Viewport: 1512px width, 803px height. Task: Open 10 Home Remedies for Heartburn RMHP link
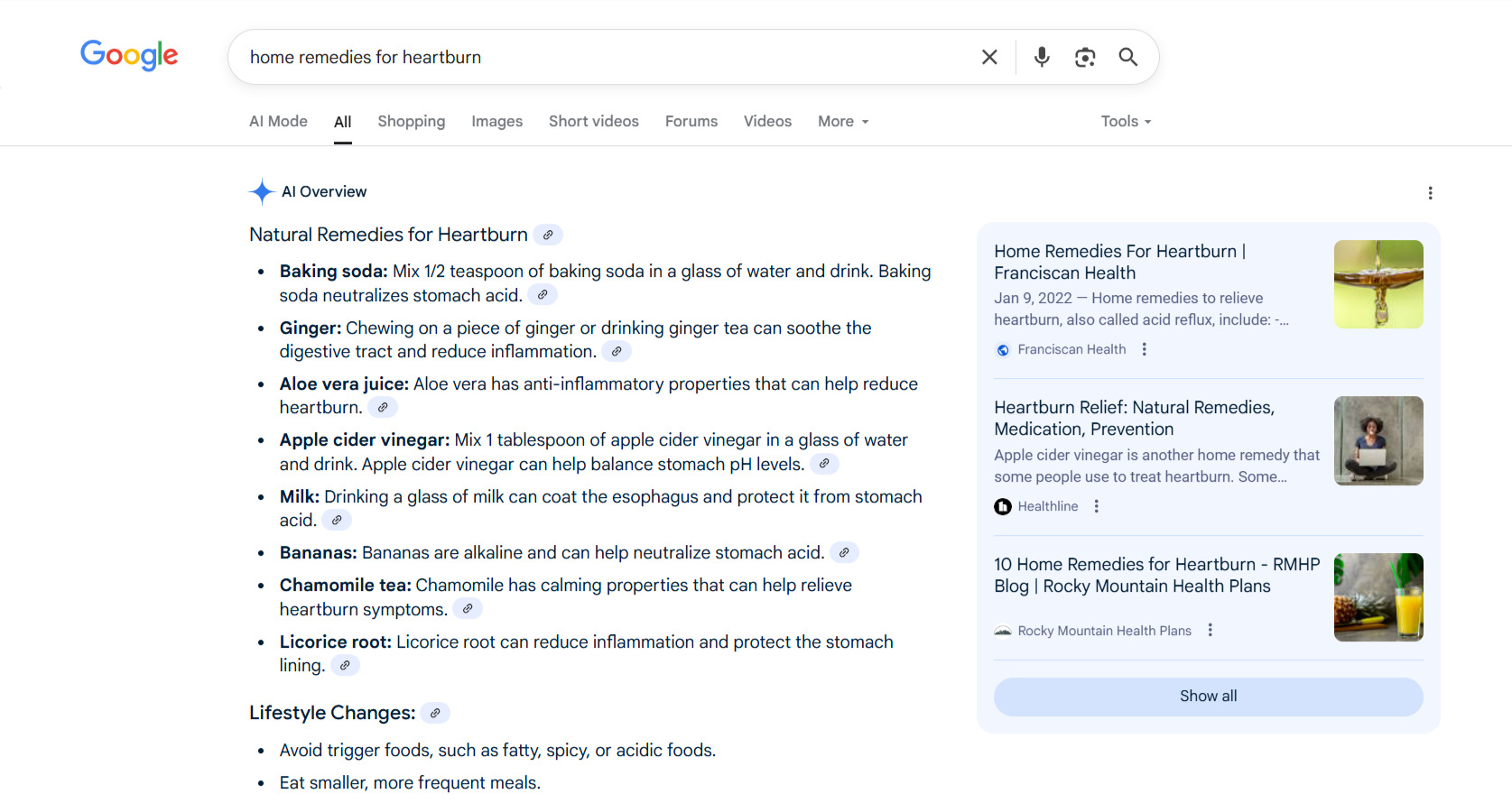[1156, 575]
